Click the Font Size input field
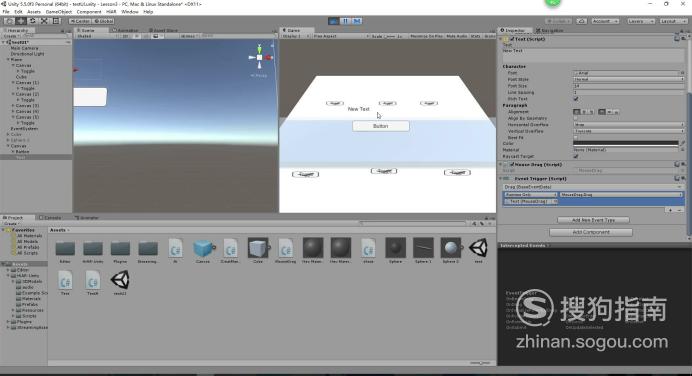Viewport: 692px width, 376px height. tap(628, 86)
